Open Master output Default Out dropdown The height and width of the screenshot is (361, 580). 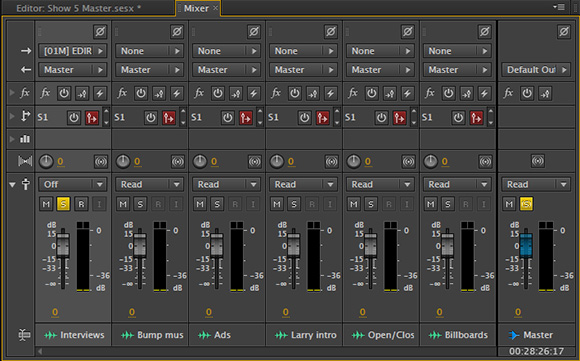pyautogui.click(x=536, y=70)
